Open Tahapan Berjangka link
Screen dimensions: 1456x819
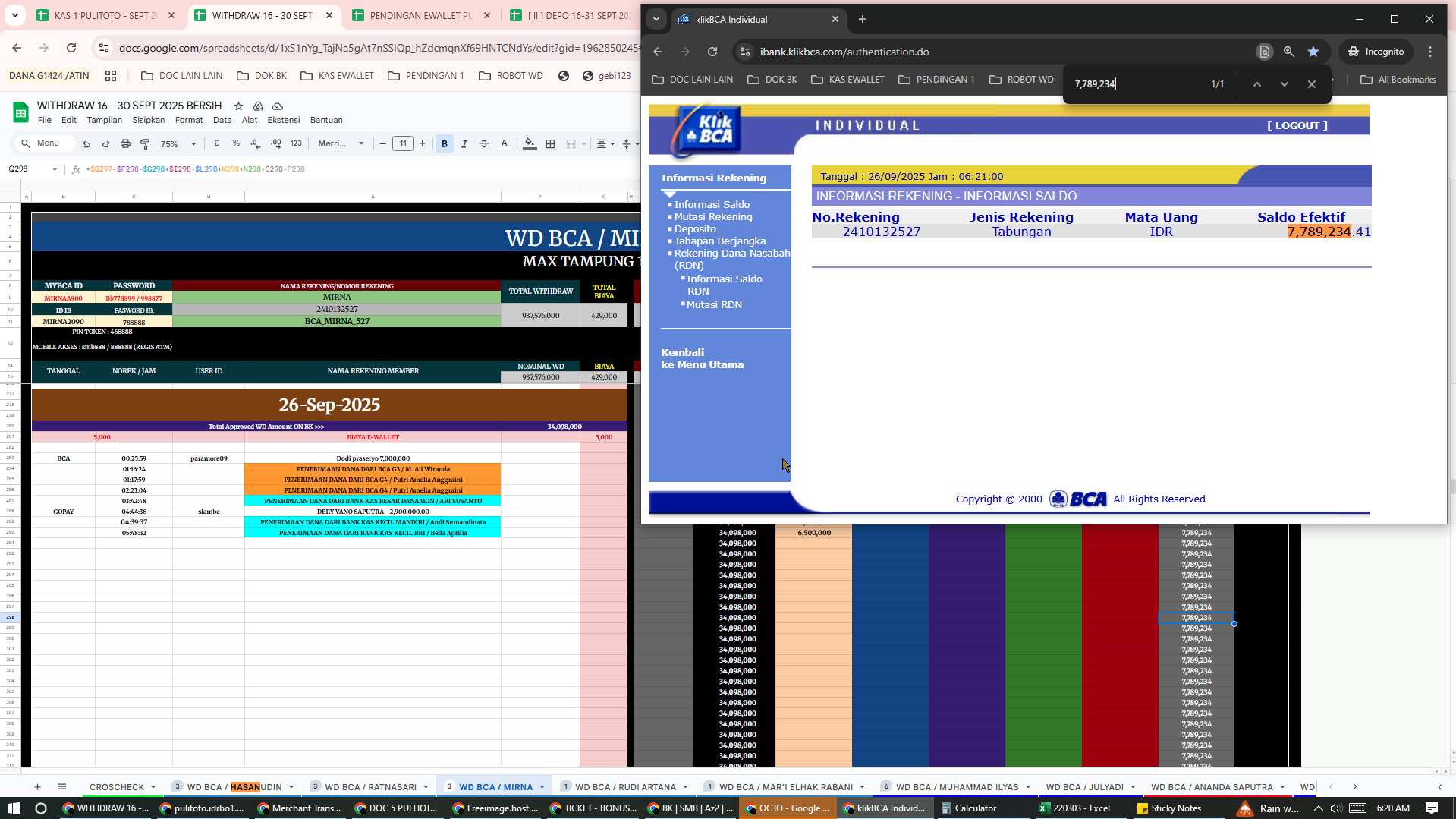click(x=720, y=241)
